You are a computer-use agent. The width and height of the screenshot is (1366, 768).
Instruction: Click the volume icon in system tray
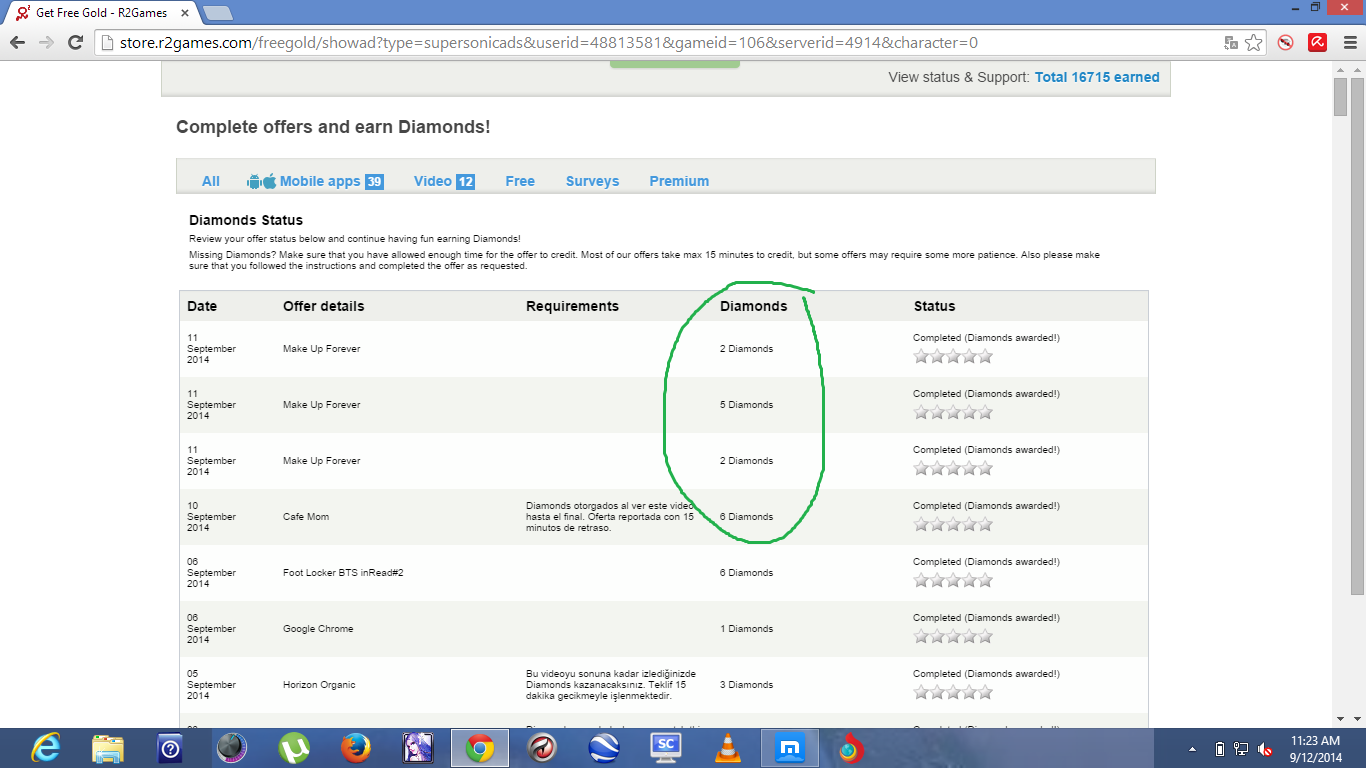click(x=1265, y=749)
